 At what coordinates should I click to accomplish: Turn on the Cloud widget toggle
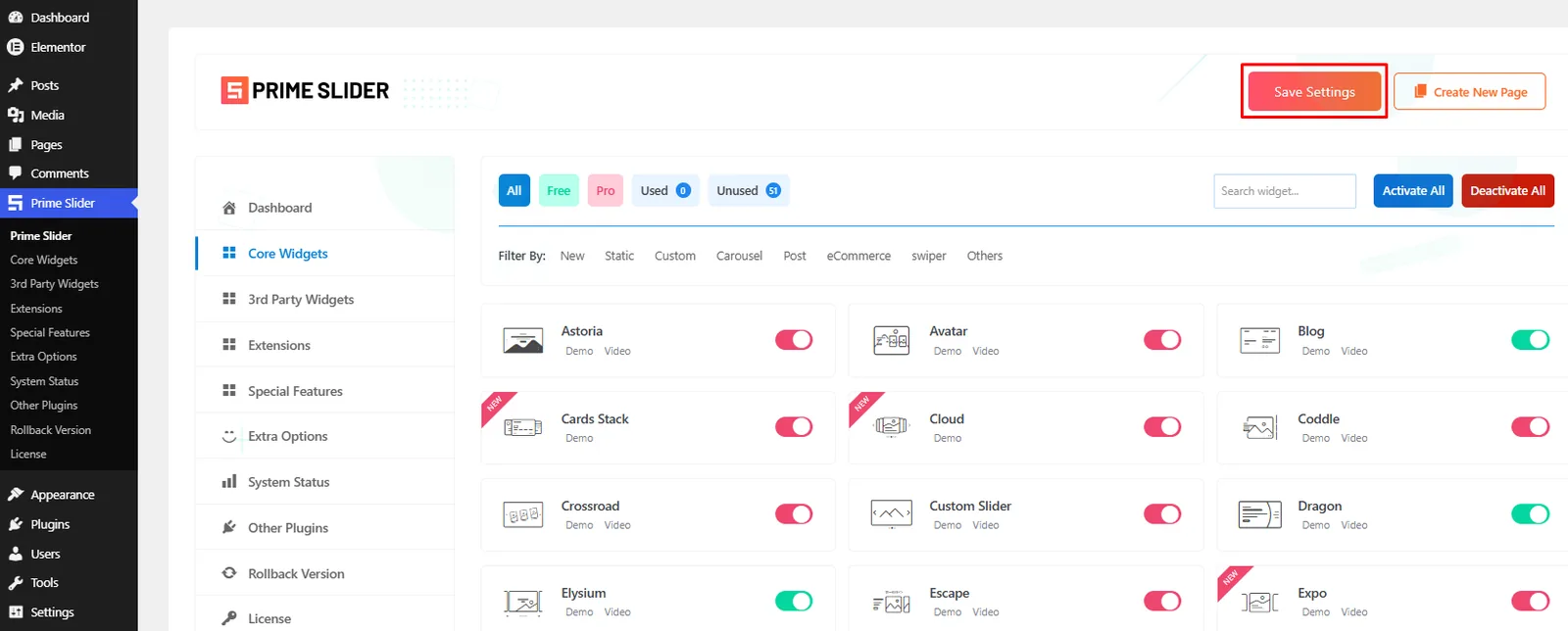[1162, 427]
